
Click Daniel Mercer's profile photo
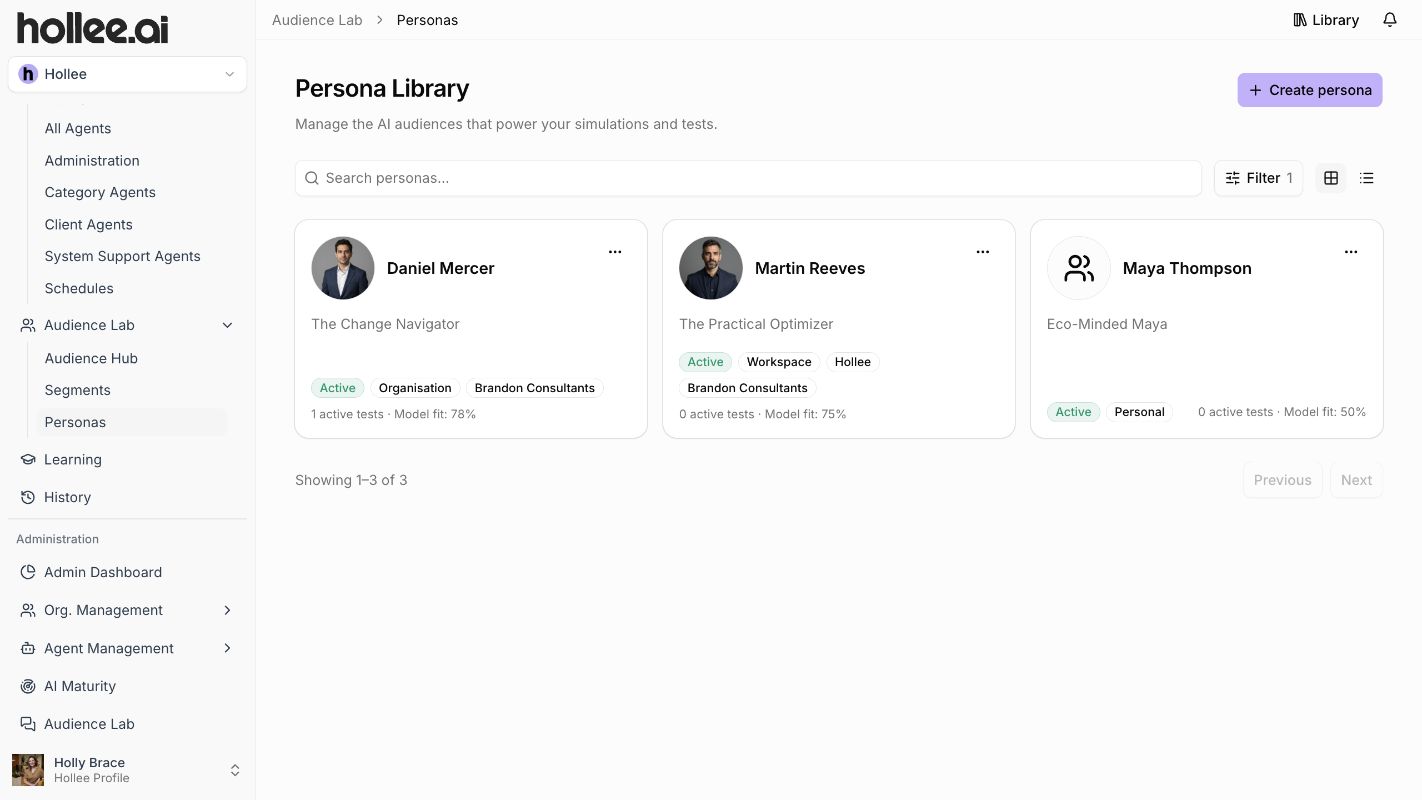(343, 268)
